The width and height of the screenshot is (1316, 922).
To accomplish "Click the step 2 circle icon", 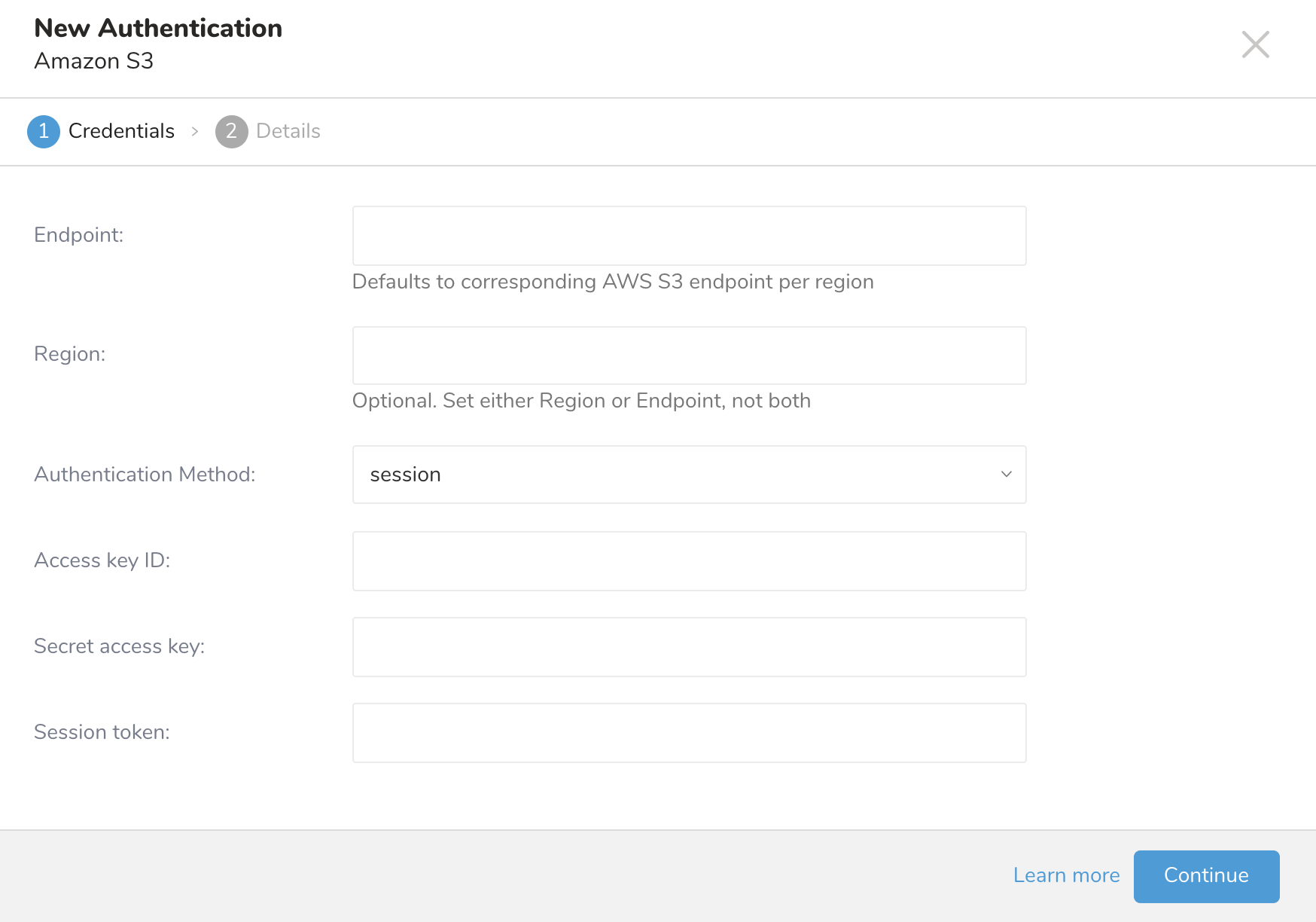I will point(231,131).
